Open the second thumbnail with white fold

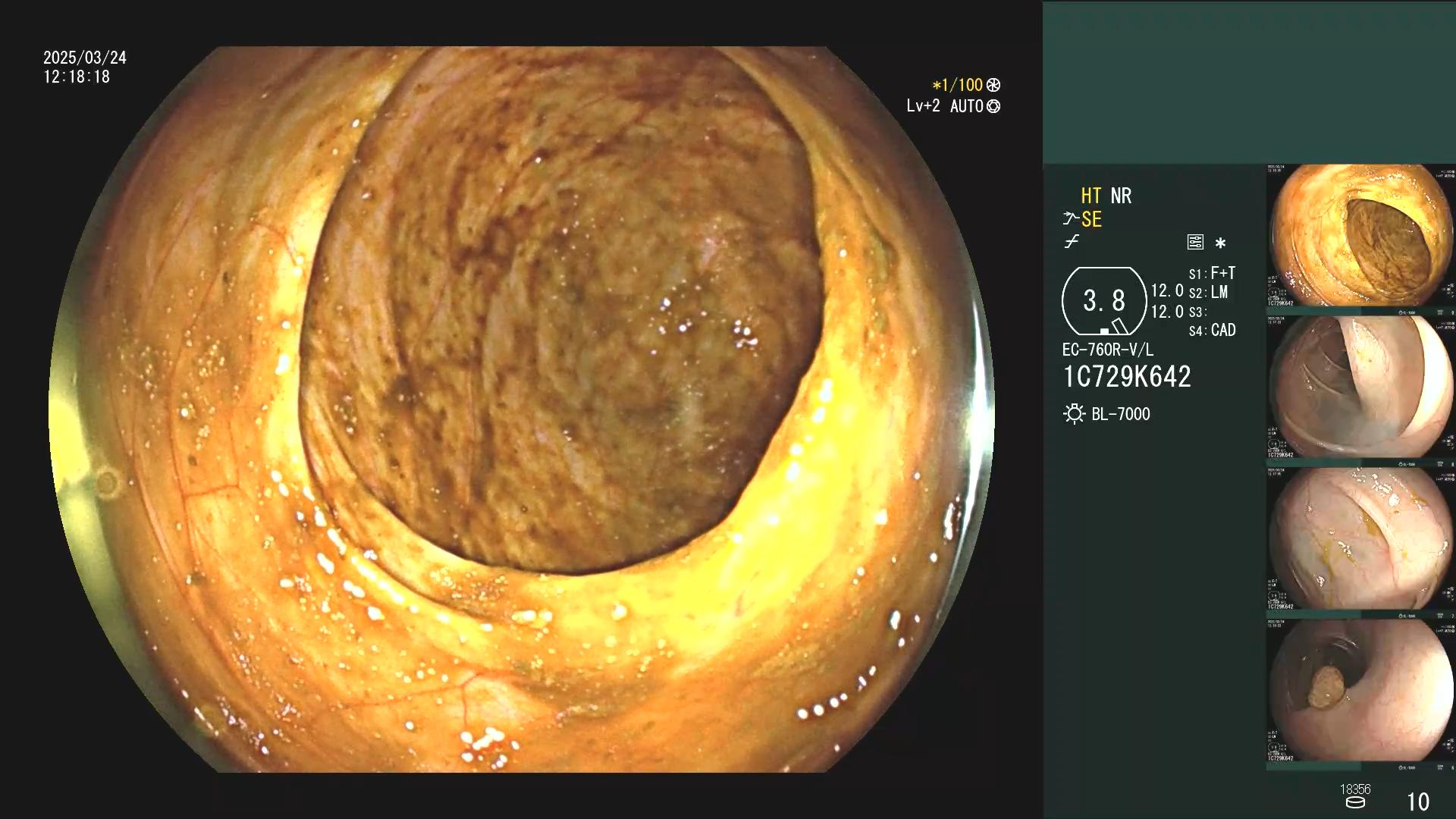(x=1360, y=387)
